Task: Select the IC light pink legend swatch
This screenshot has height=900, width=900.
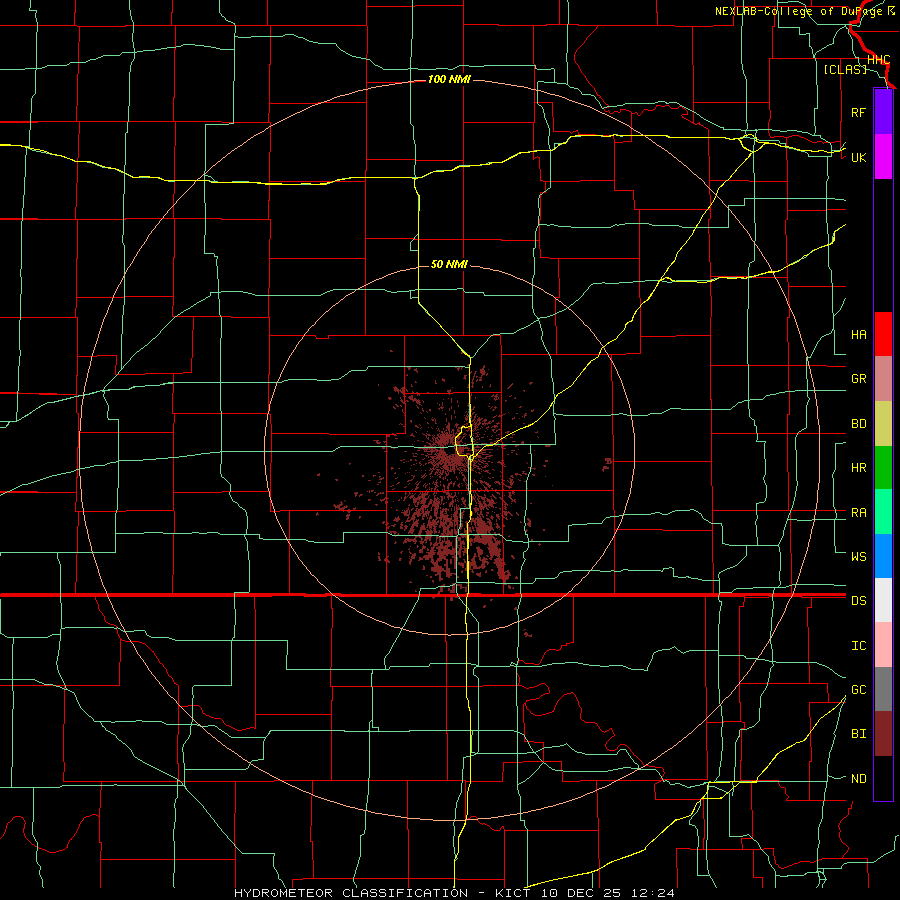Action: pyautogui.click(x=883, y=645)
